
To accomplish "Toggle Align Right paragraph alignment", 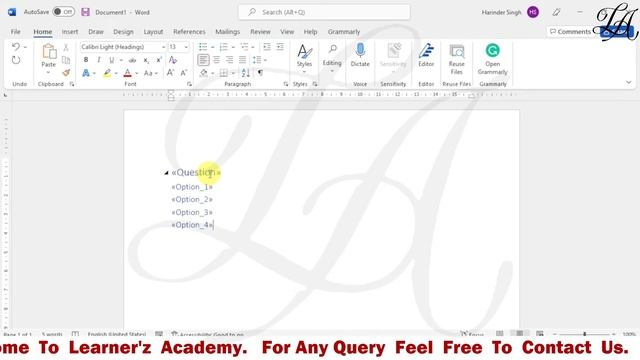I will [230, 60].
